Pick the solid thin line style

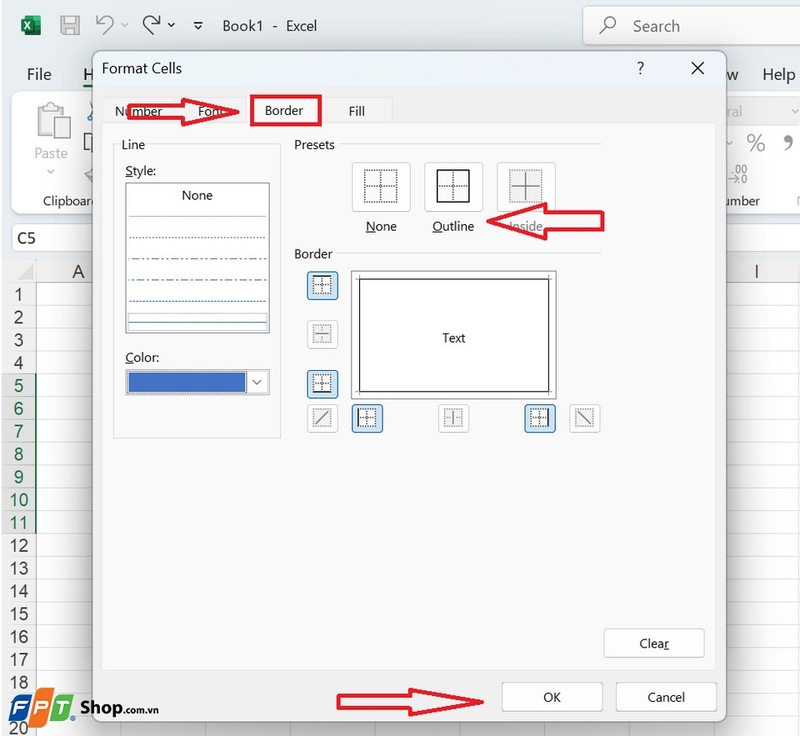(197, 320)
